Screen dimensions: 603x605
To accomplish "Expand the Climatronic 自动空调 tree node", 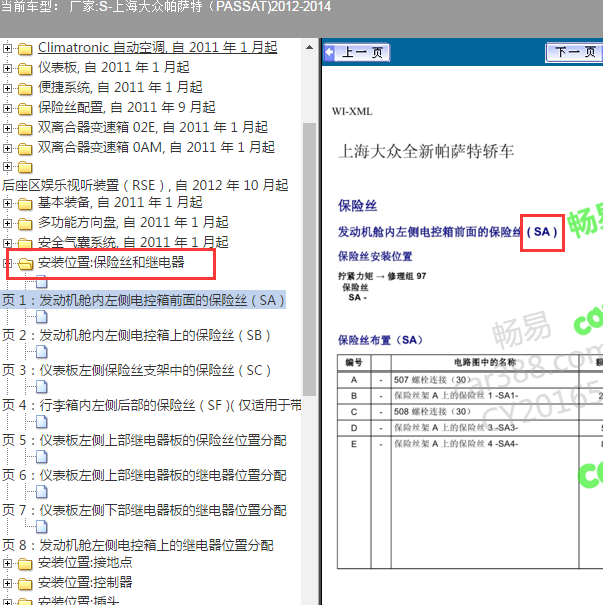I will pyautogui.click(x=7, y=49).
